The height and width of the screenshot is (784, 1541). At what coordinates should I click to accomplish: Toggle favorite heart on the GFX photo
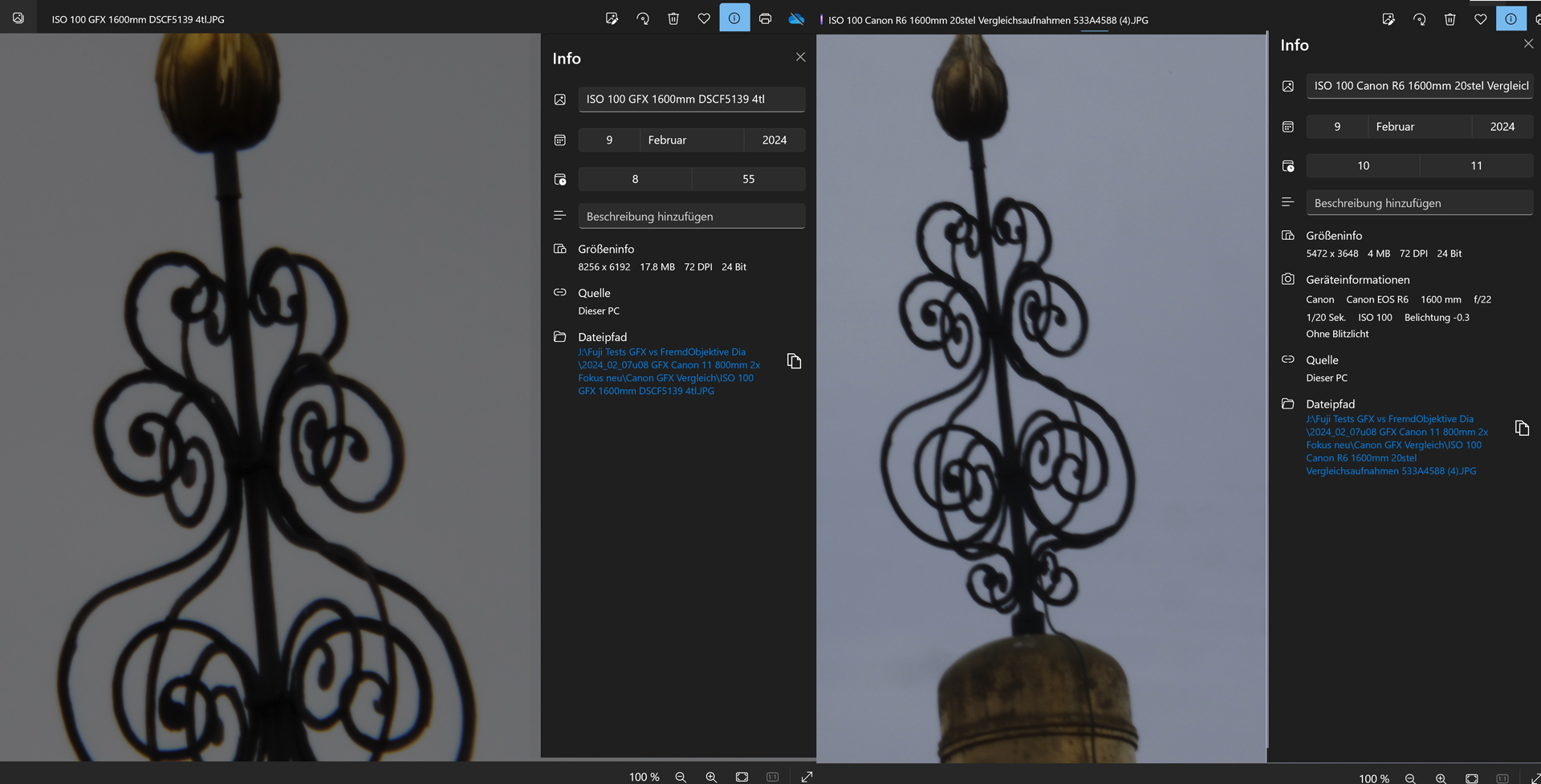704,18
